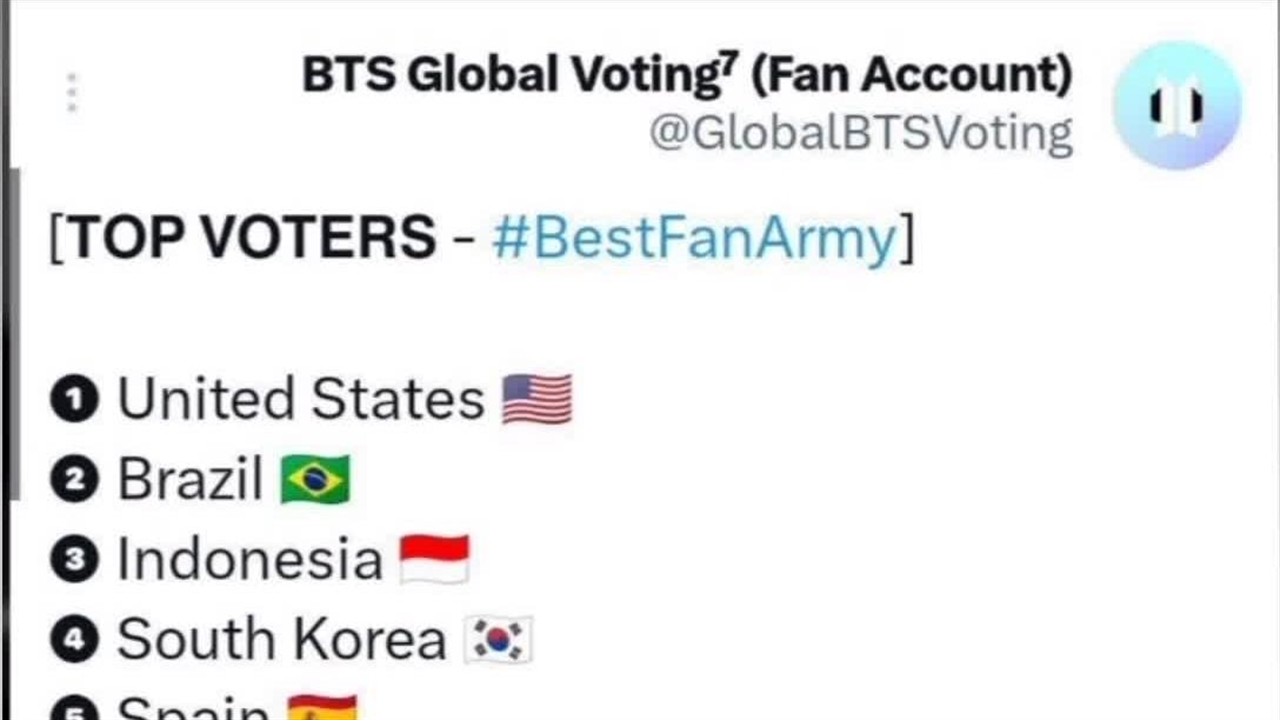Viewport: 1280px width, 720px height.
Task: Click the Indonesia list entry text
Action: 250,559
